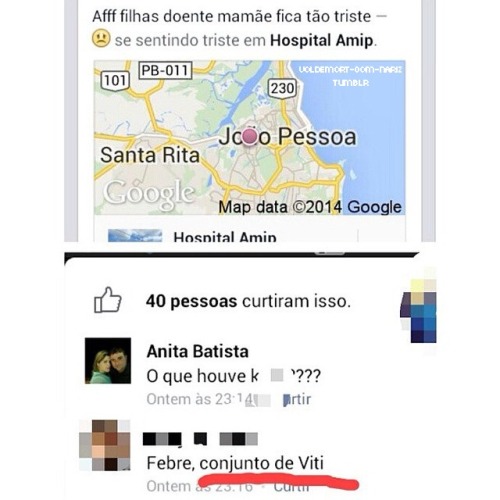Tap the thumbs-up like icon
500x500 pixels.
point(108,300)
